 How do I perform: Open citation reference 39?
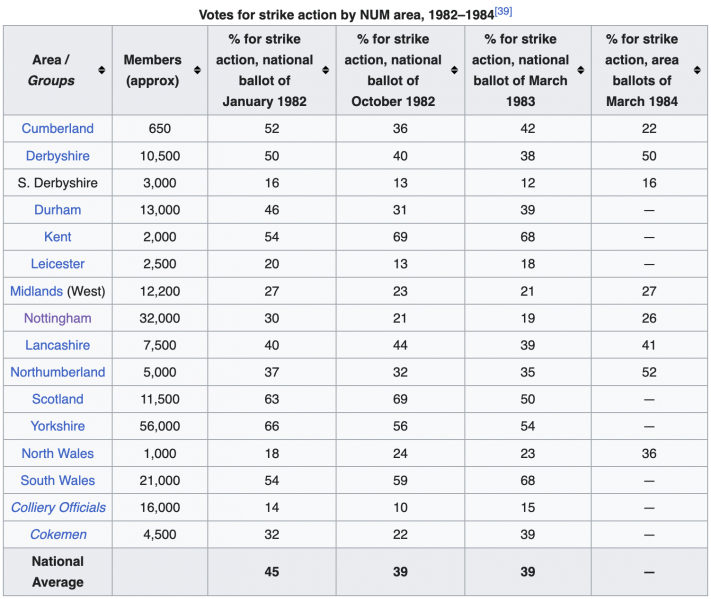click(x=503, y=11)
